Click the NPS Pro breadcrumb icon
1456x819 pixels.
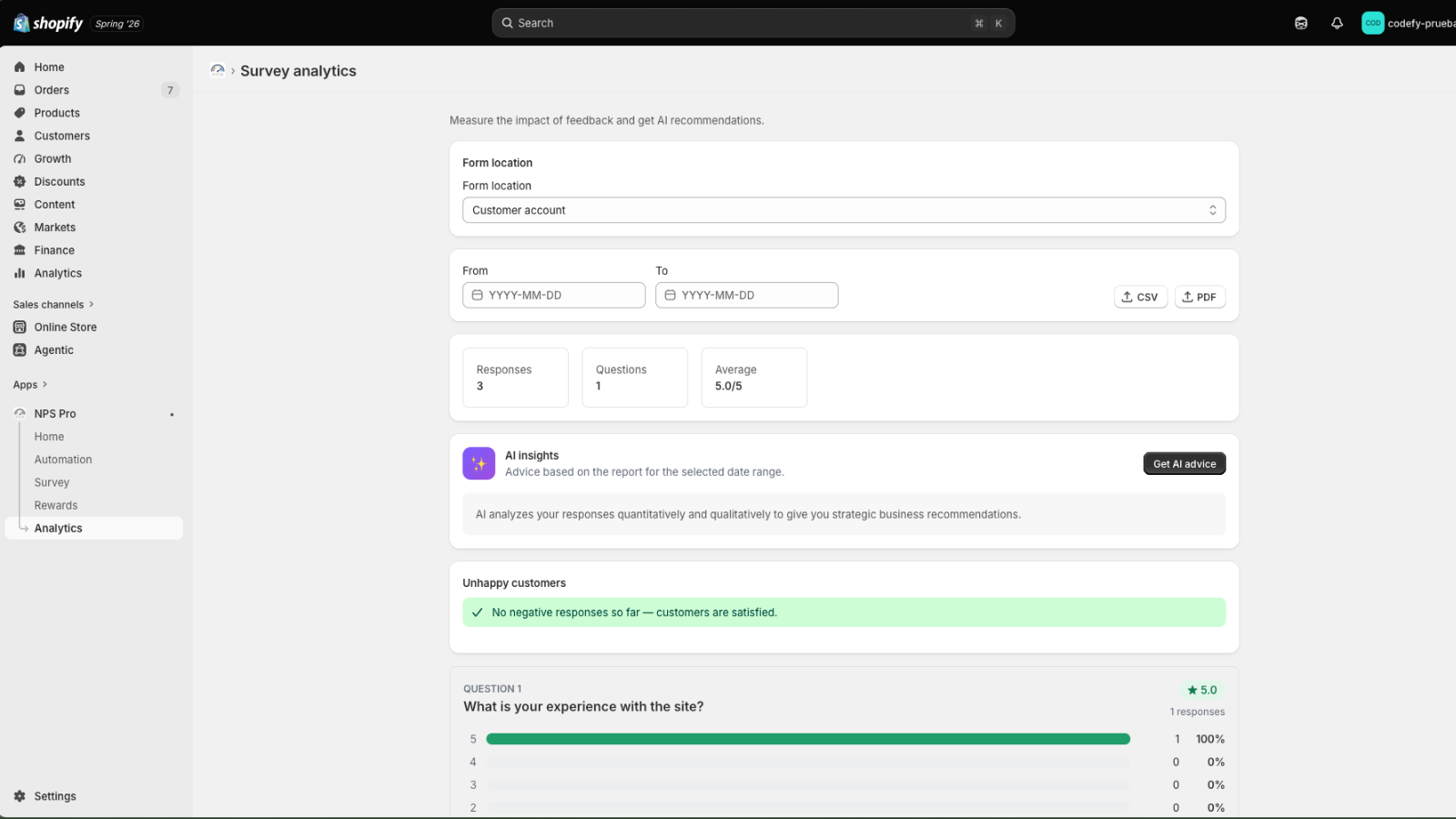[217, 71]
